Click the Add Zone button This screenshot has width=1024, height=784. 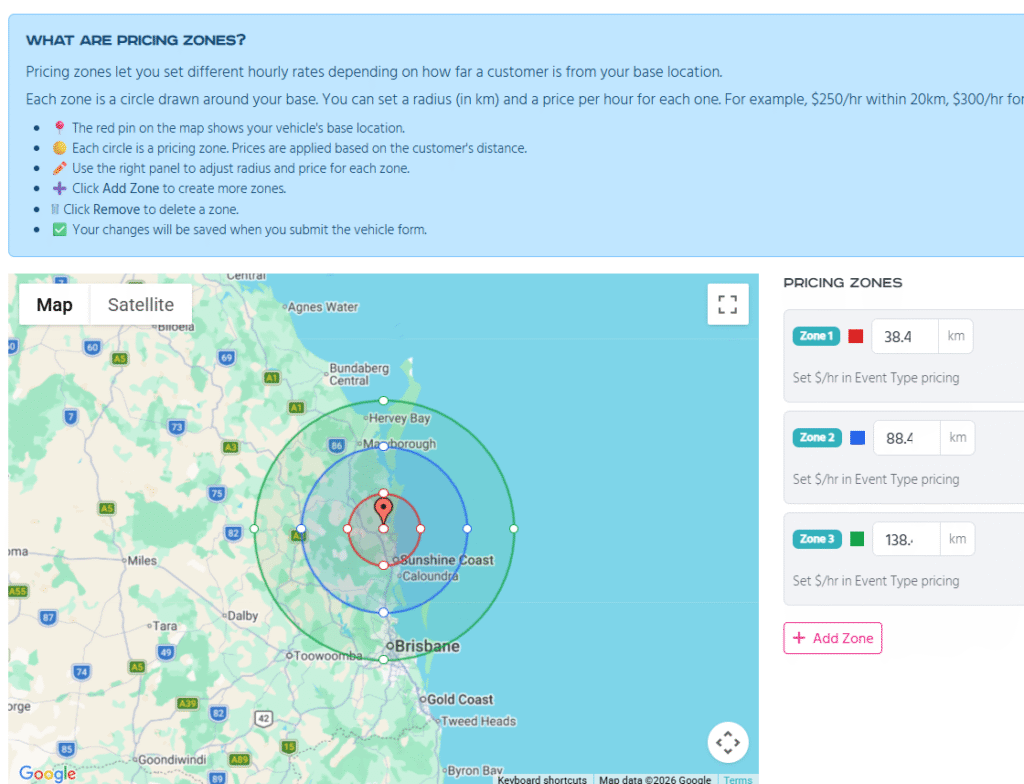pyautogui.click(x=832, y=638)
